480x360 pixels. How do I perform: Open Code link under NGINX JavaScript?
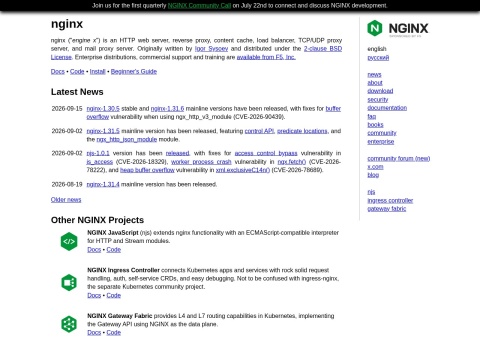(114, 250)
